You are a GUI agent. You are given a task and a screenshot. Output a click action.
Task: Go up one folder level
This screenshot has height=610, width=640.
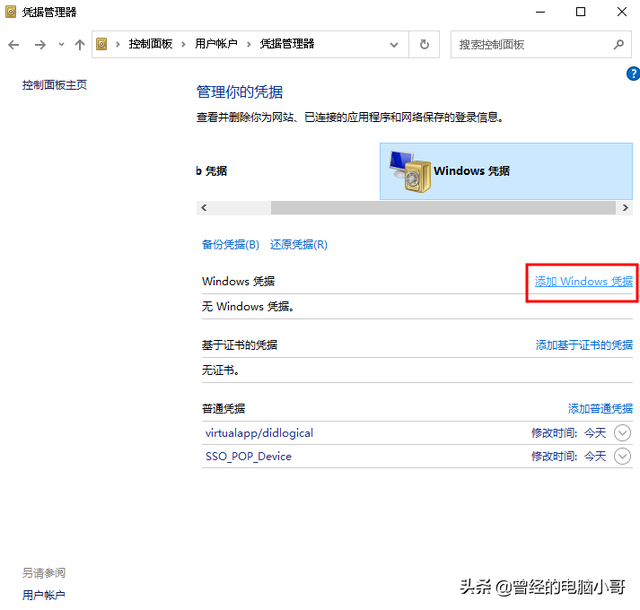(x=80, y=45)
